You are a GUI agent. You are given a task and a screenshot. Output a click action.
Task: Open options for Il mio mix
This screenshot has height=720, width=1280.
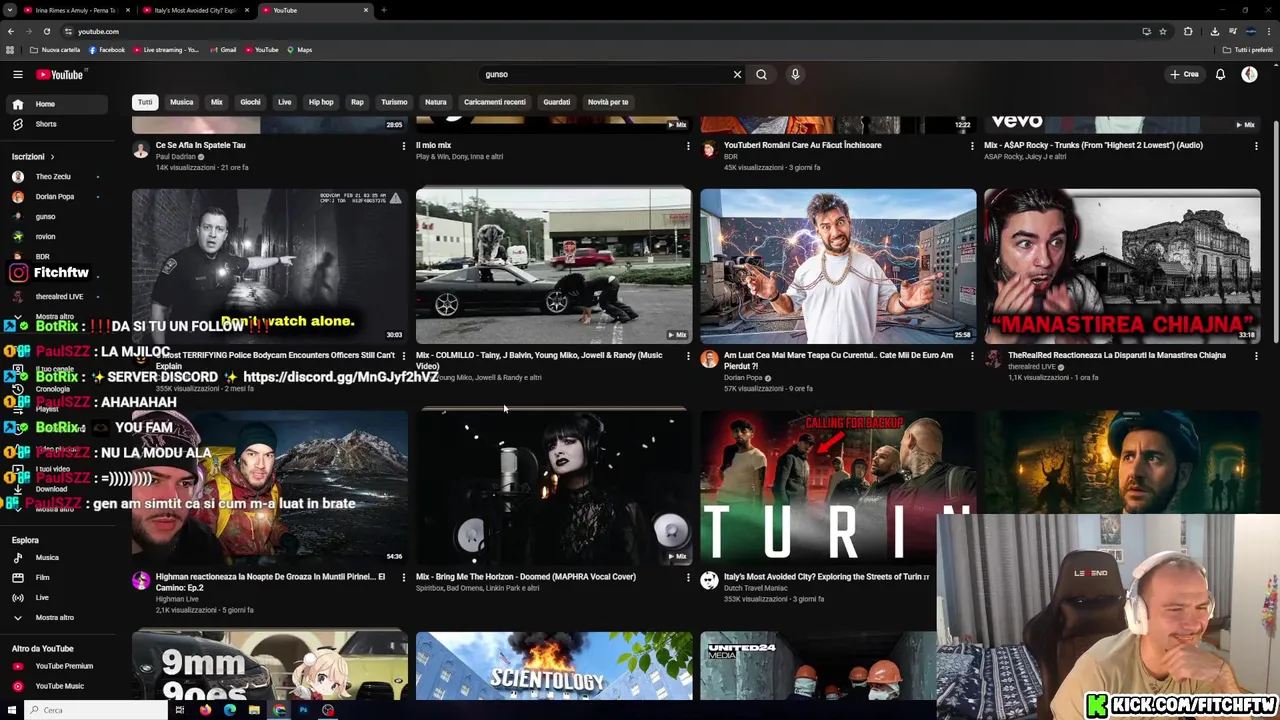point(688,146)
